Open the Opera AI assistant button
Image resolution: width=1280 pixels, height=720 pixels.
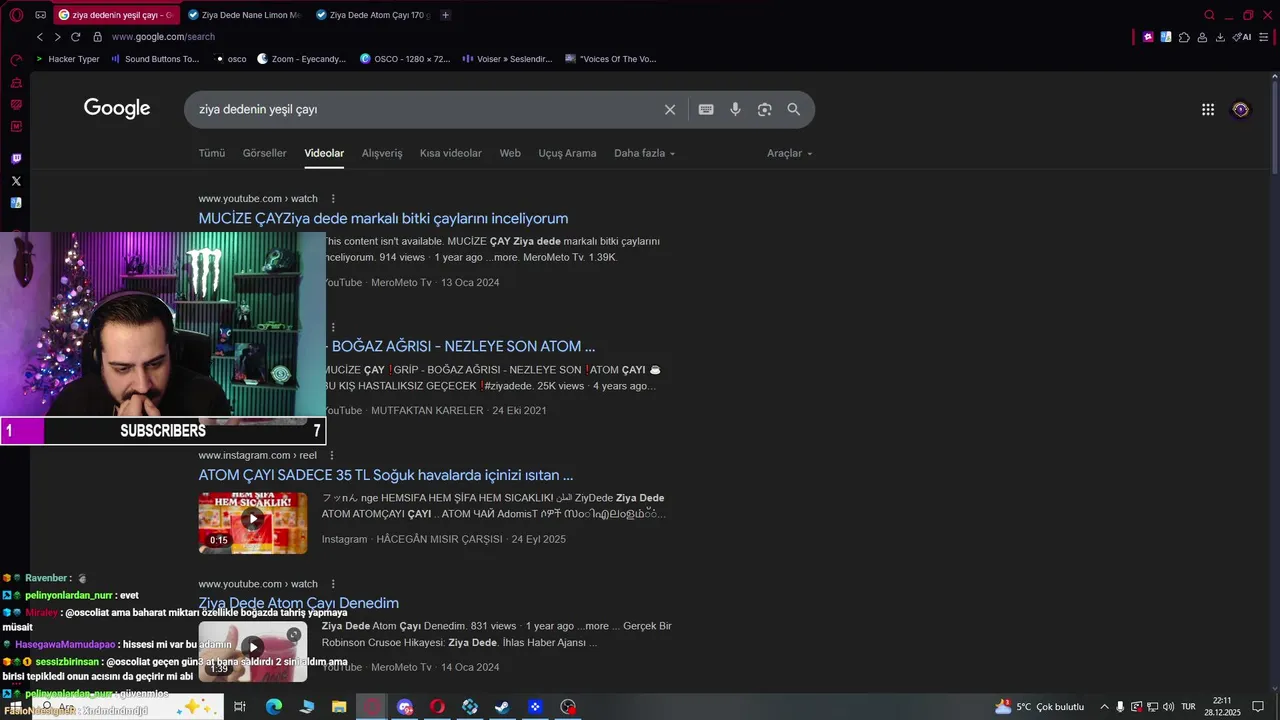tap(1242, 37)
